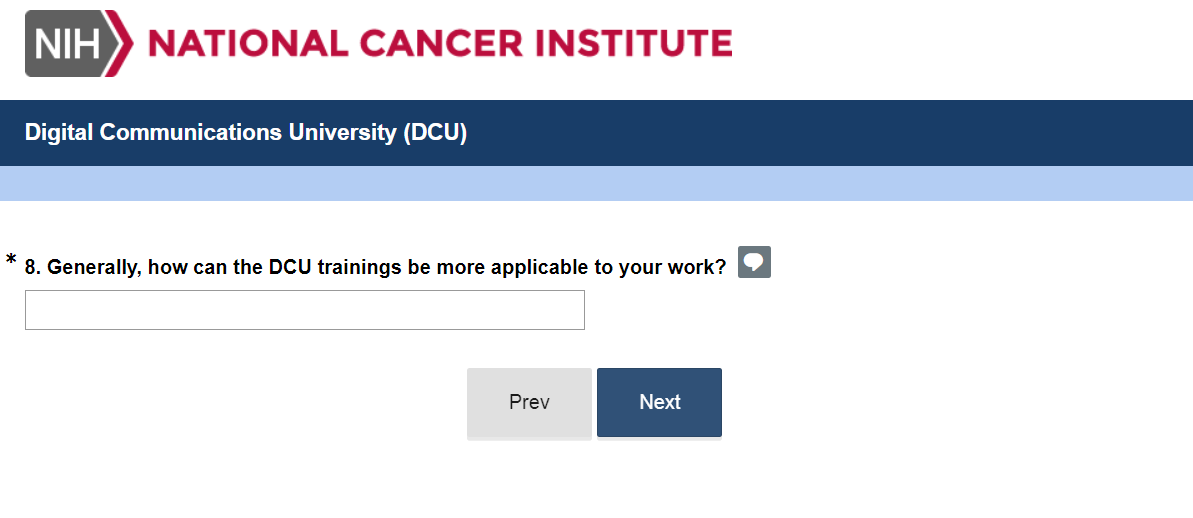Open the comment bubble beside question 8

(754, 263)
